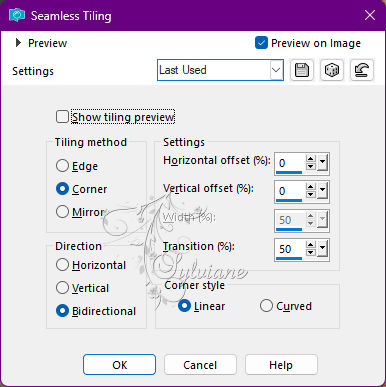The height and width of the screenshot is (387, 386).
Task: Click the OK button
Action: (x=119, y=365)
